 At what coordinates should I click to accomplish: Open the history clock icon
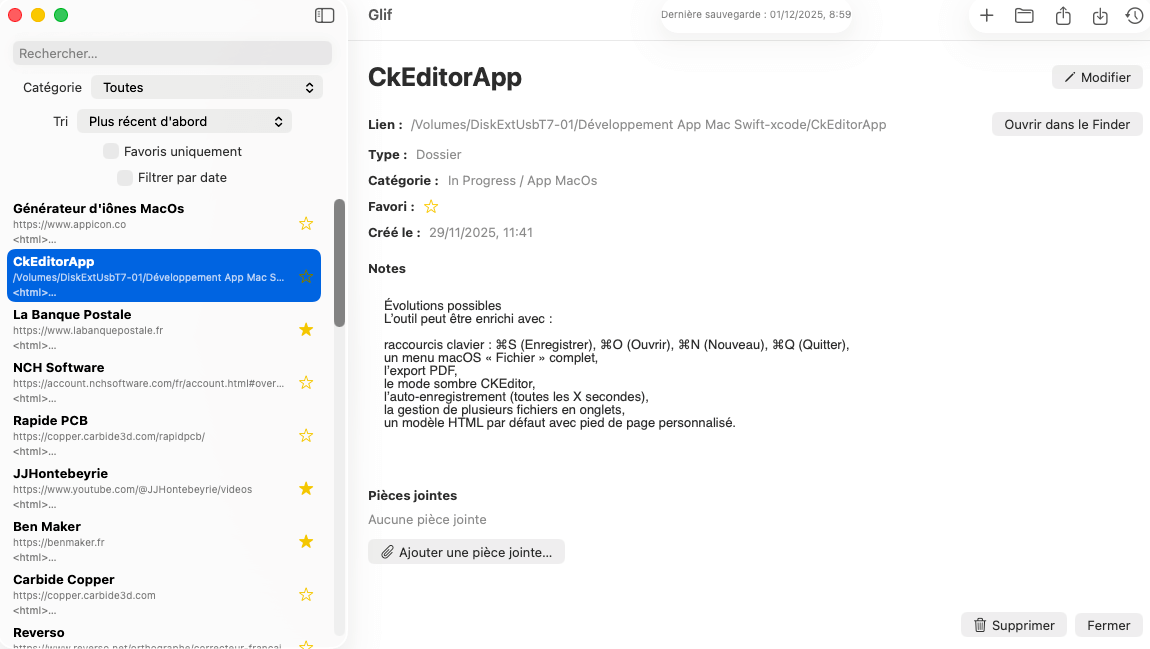tap(1134, 15)
